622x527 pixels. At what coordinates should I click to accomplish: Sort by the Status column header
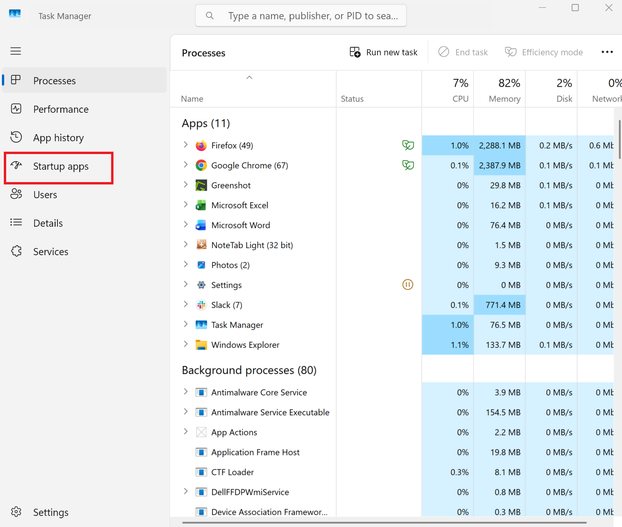[x=379, y=90]
